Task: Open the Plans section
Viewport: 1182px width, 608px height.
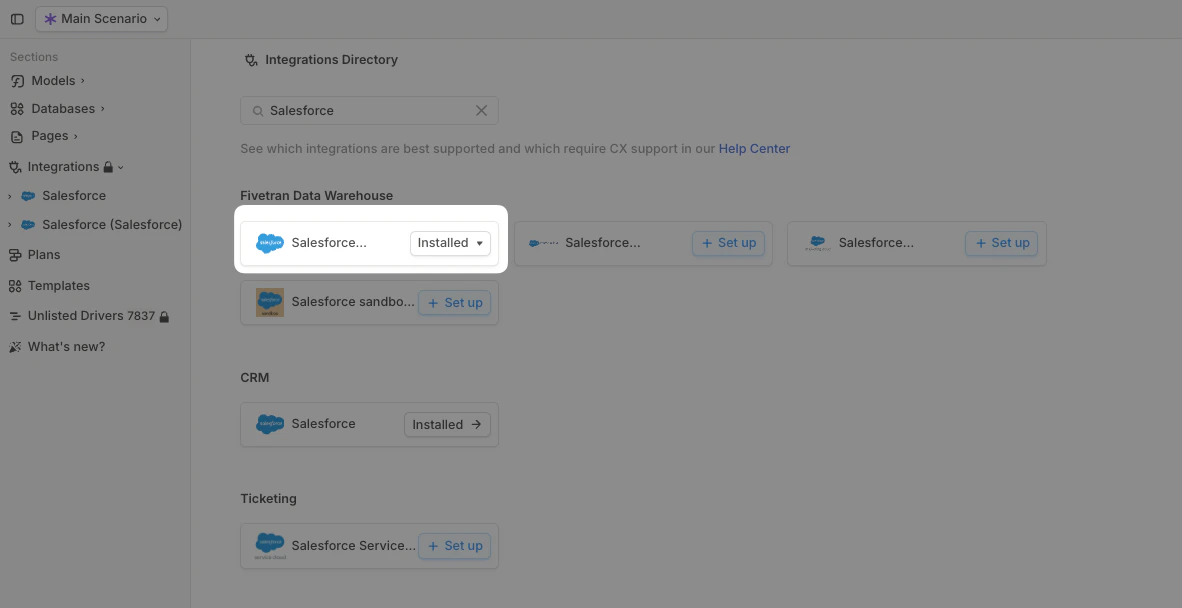Action: point(44,255)
